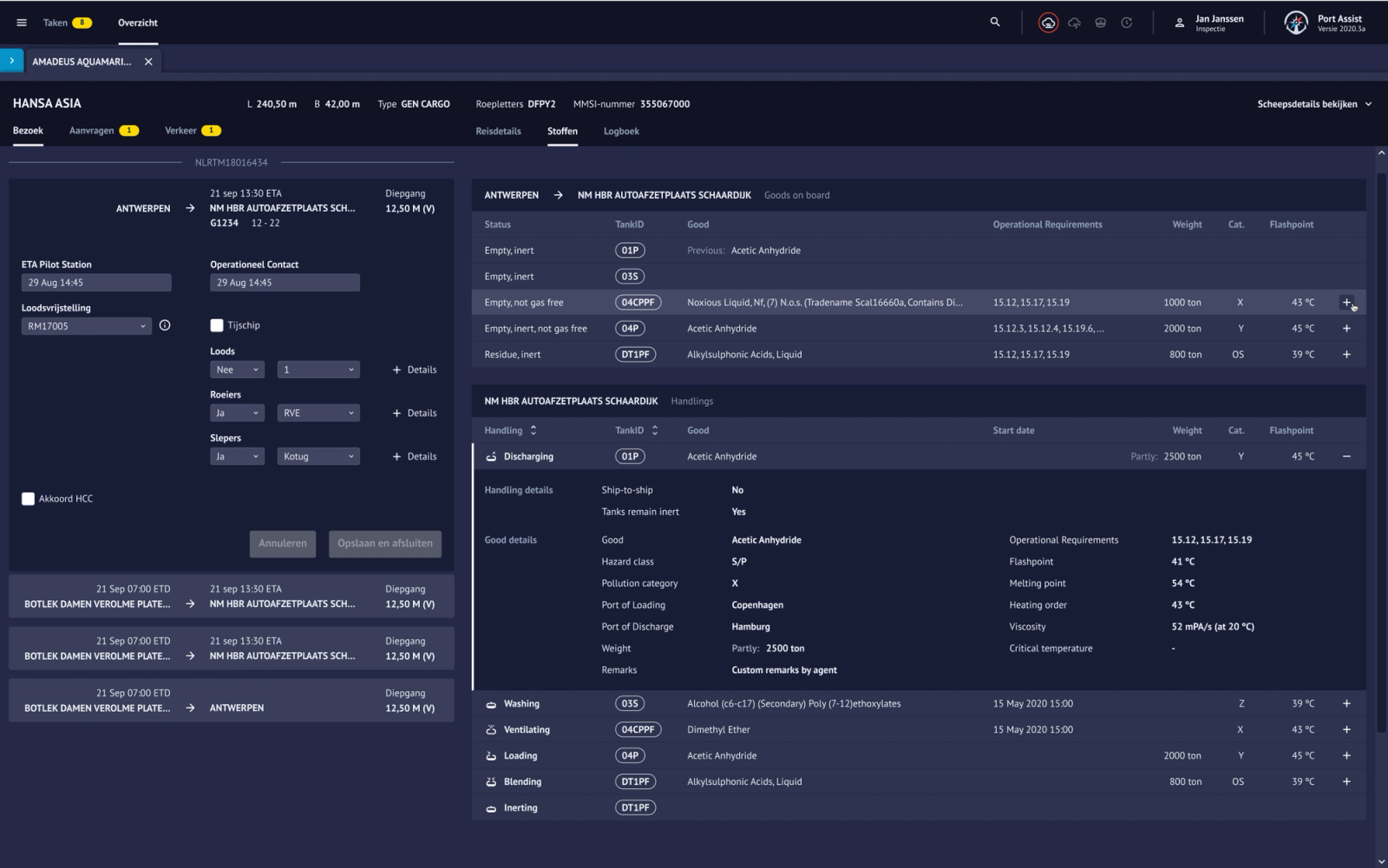This screenshot has height=868, width=1388.
Task: Expand the Washing handling row
Action: pos(1346,703)
